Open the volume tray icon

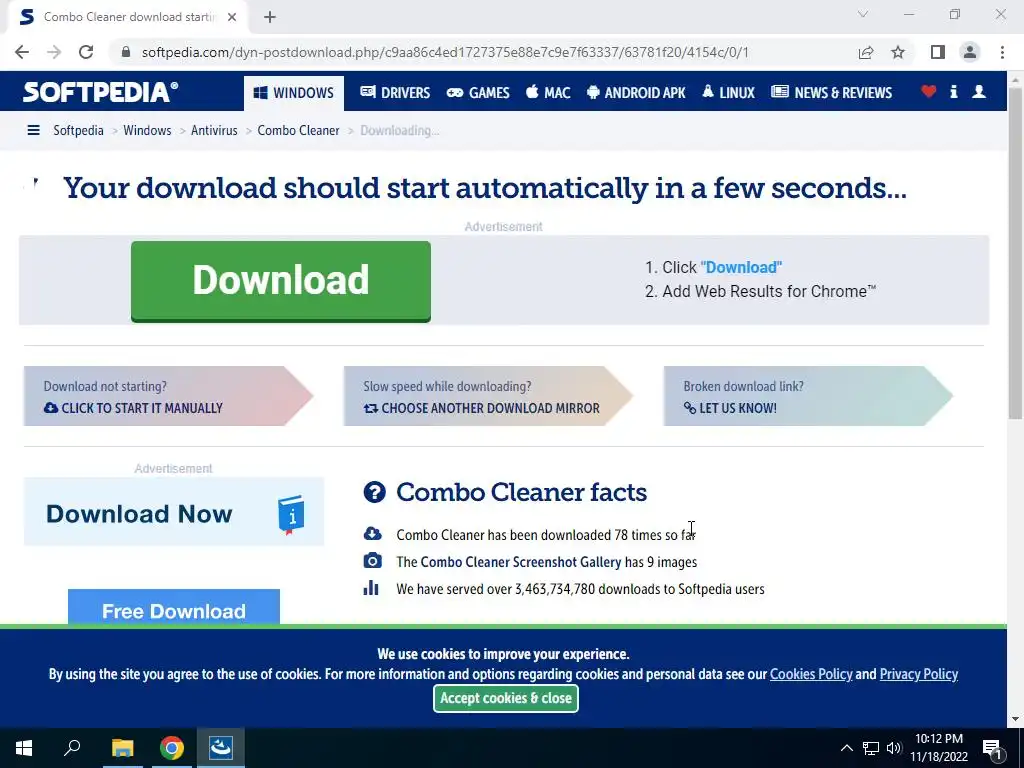point(894,748)
